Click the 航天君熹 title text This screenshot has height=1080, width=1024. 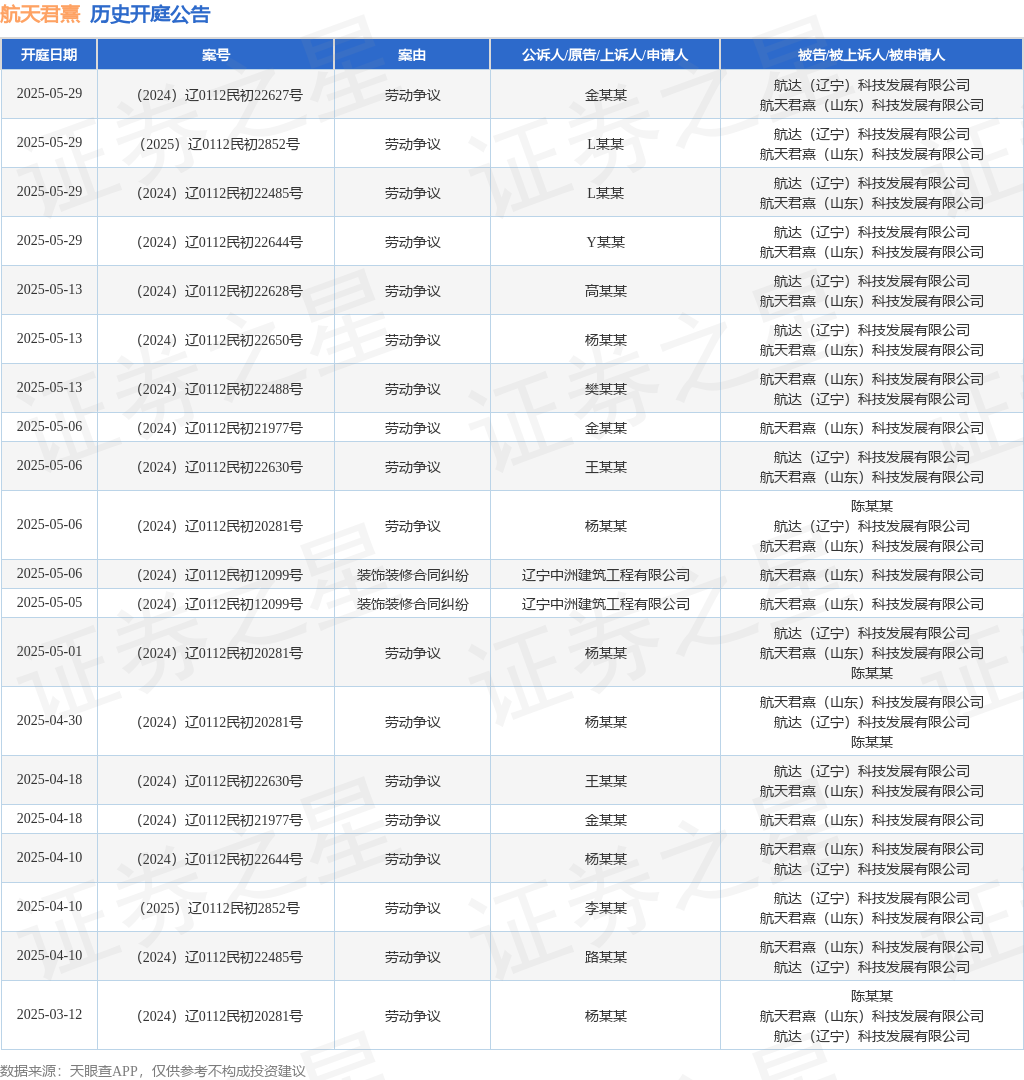pos(40,14)
